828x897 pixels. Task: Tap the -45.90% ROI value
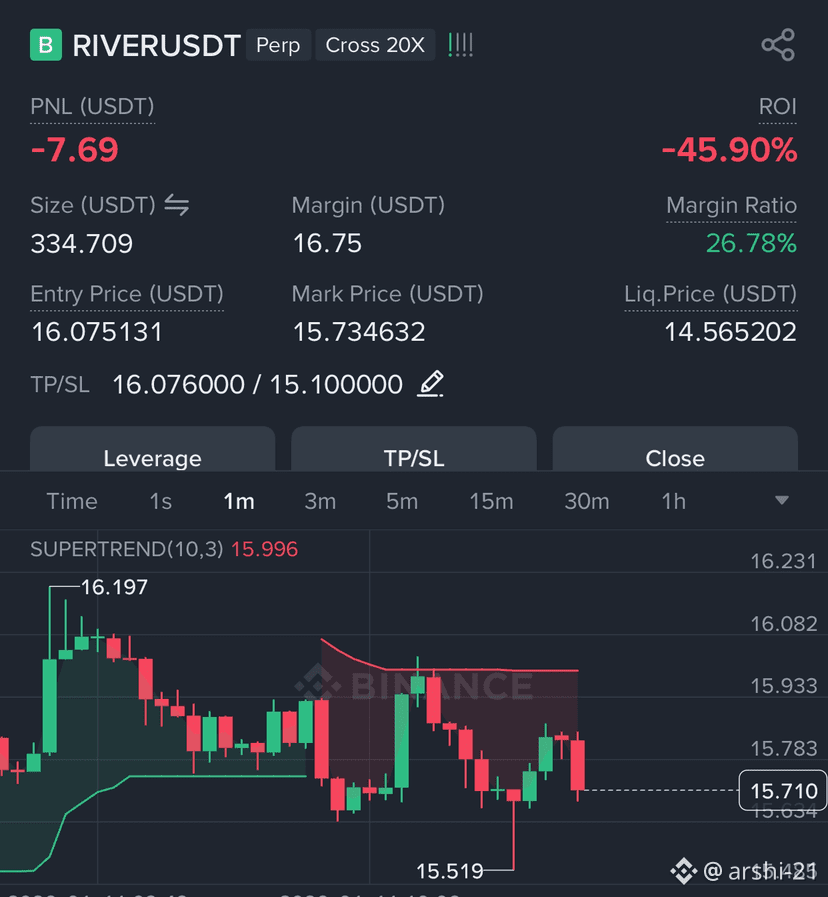729,150
